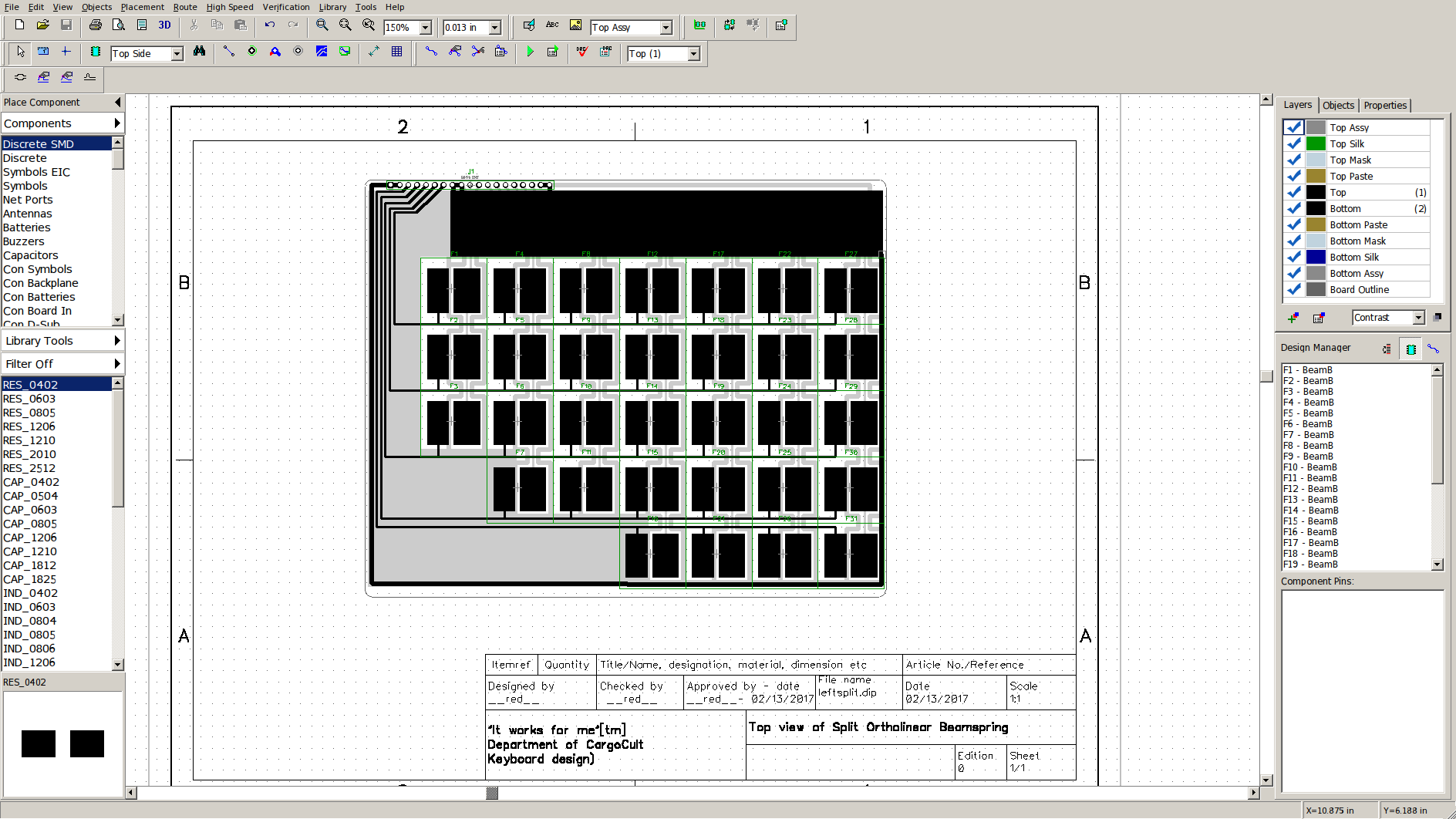
Task: Select the copper pour tool
Action: click(x=322, y=52)
